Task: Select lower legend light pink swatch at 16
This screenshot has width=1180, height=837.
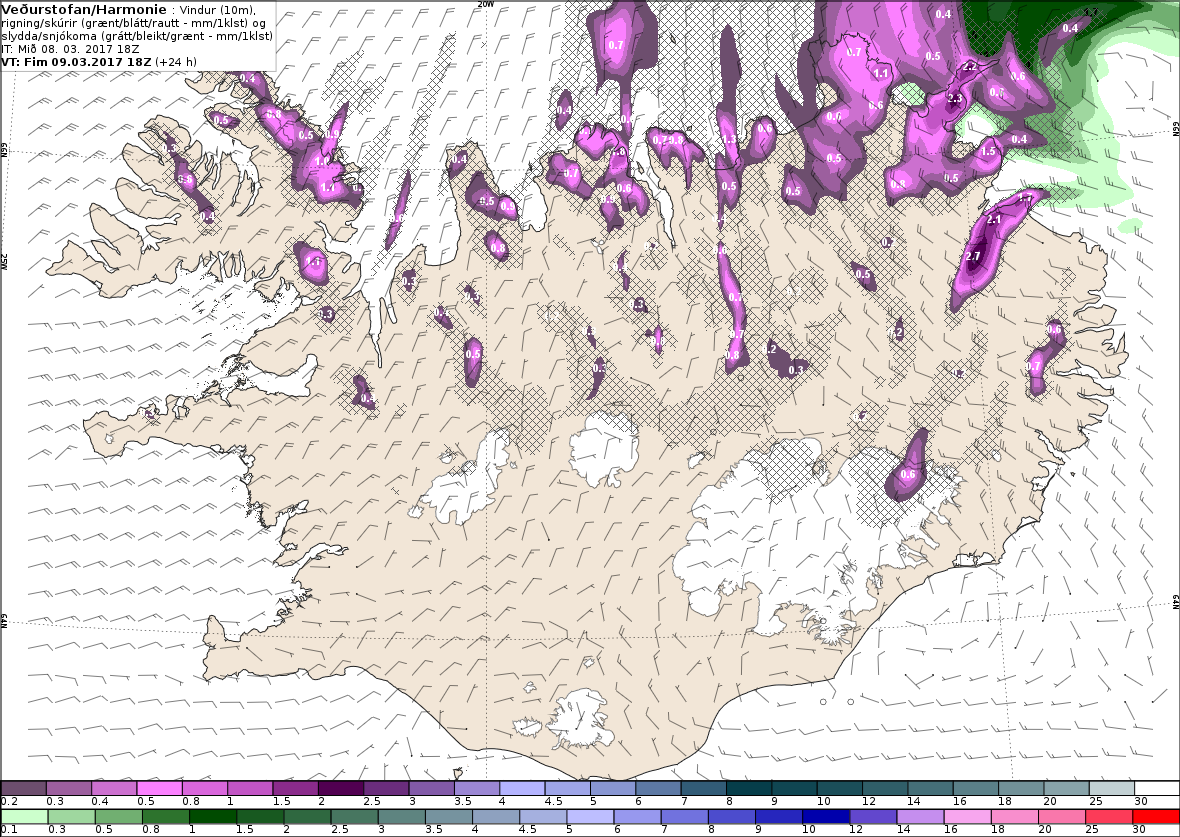Action: click(x=967, y=817)
